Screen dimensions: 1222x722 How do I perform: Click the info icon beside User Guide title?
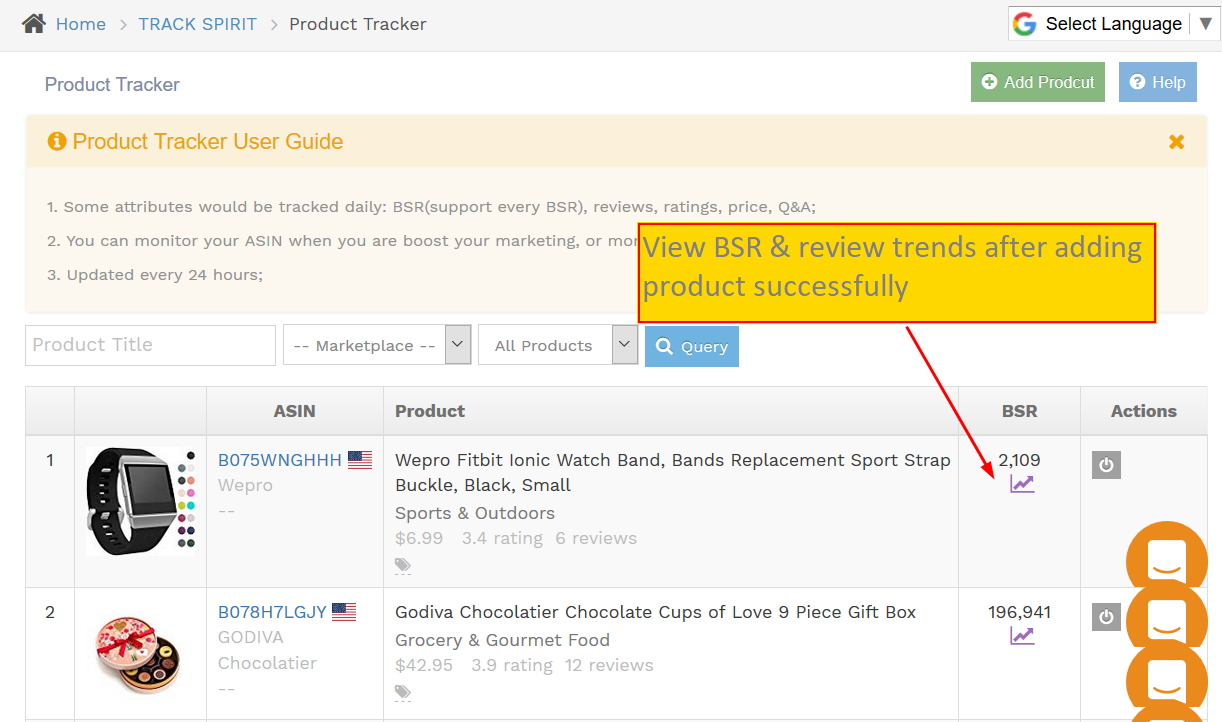pos(57,141)
